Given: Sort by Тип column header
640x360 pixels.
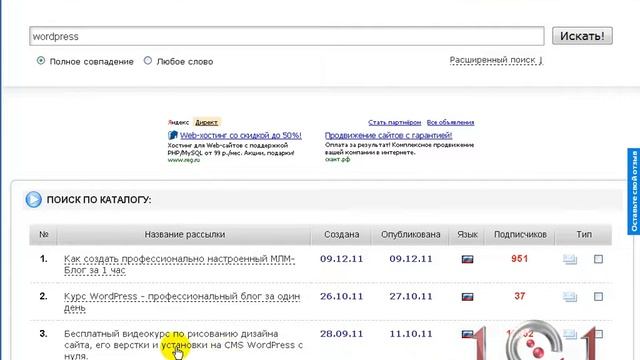Looking at the screenshot, I should point(584,235).
